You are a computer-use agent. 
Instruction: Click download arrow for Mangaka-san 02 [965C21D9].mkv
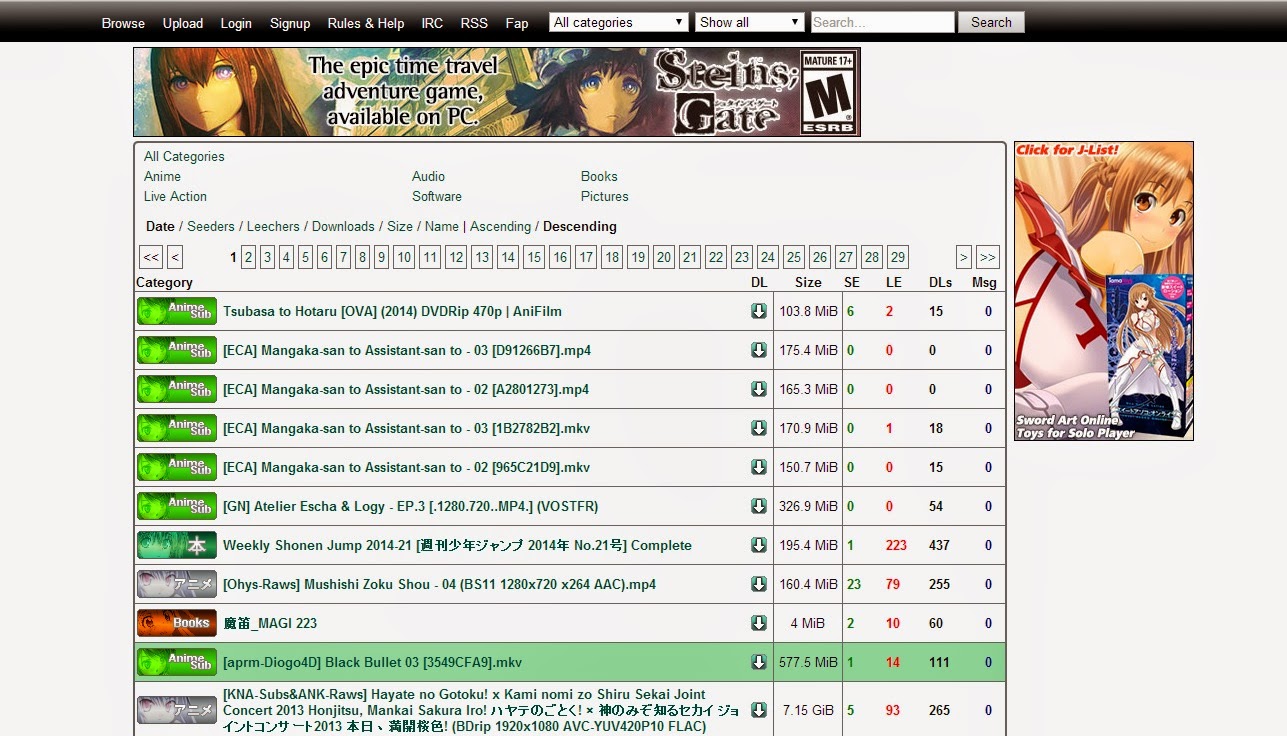pos(759,467)
